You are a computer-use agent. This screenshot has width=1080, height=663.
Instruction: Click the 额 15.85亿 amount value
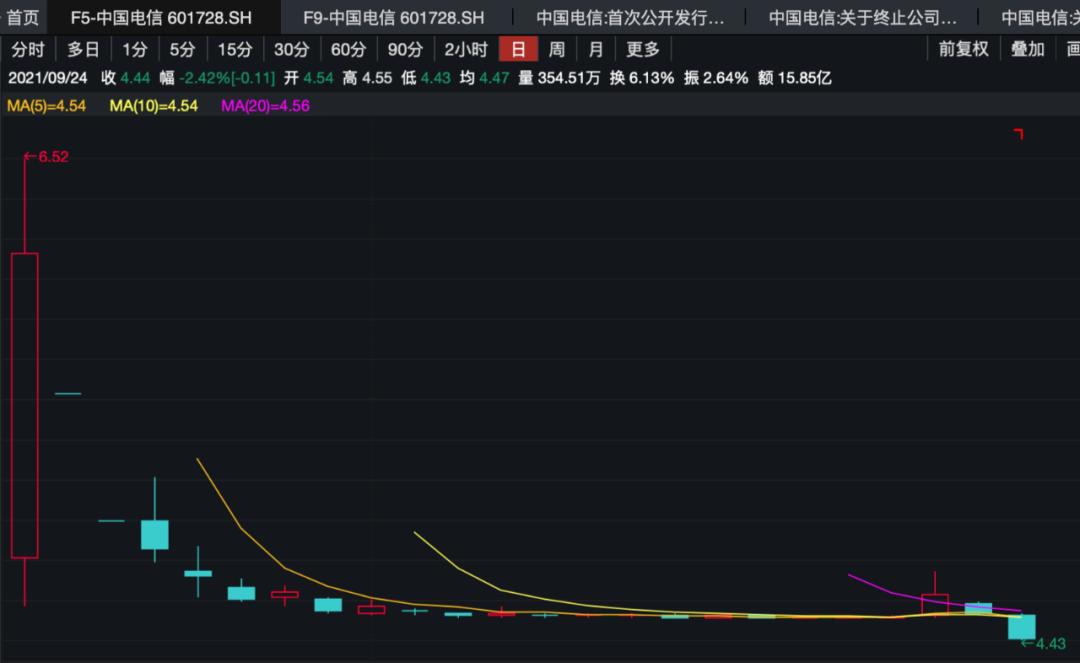coord(794,78)
